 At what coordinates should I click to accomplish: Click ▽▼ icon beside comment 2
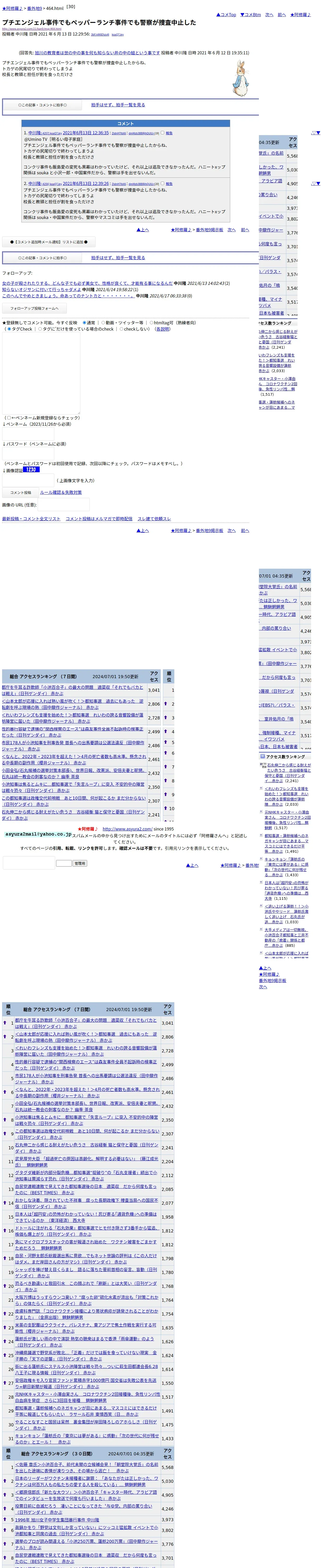pyautogui.click(x=316, y=183)
